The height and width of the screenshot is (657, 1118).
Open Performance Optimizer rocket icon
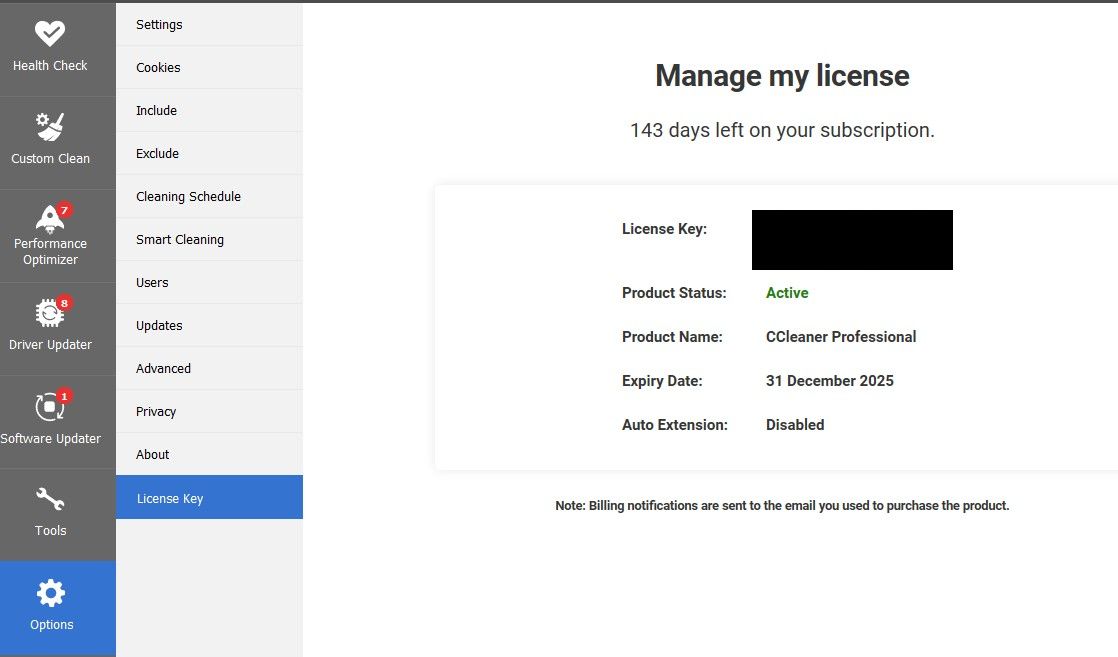(x=50, y=219)
